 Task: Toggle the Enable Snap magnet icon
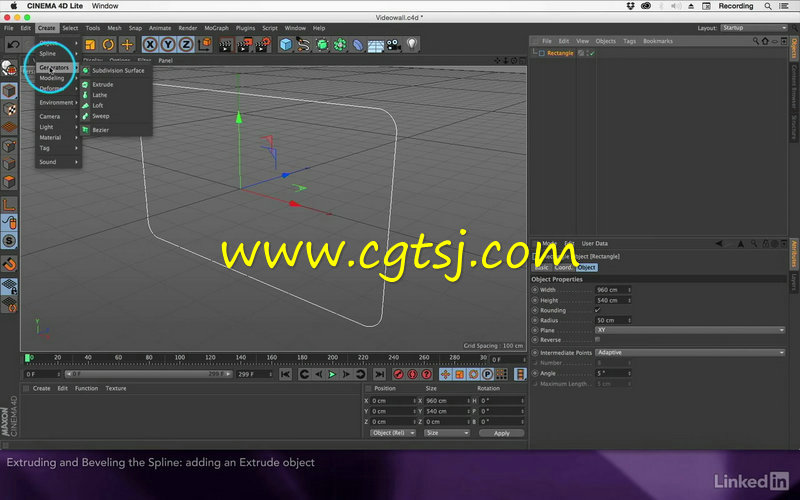[x=9, y=264]
